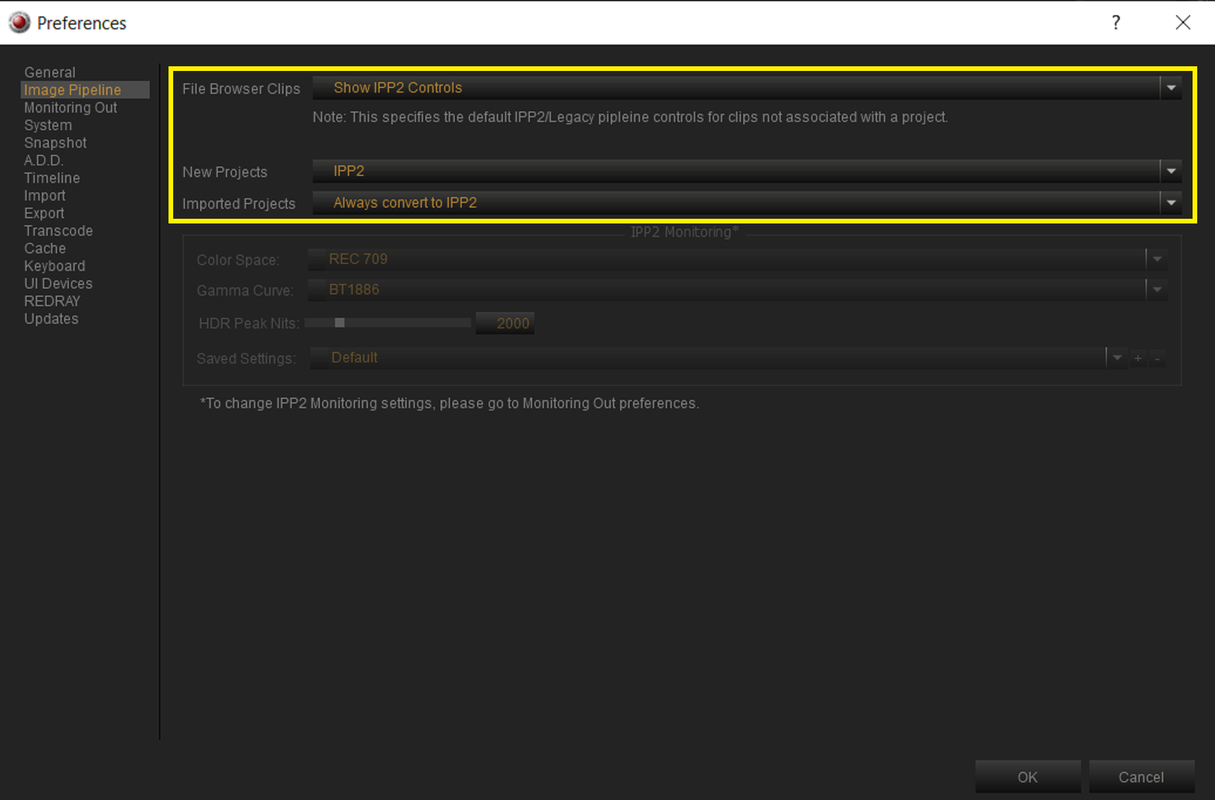This screenshot has width=1215, height=800.
Task: Select A.D.D. in the sidebar
Action: (44, 160)
